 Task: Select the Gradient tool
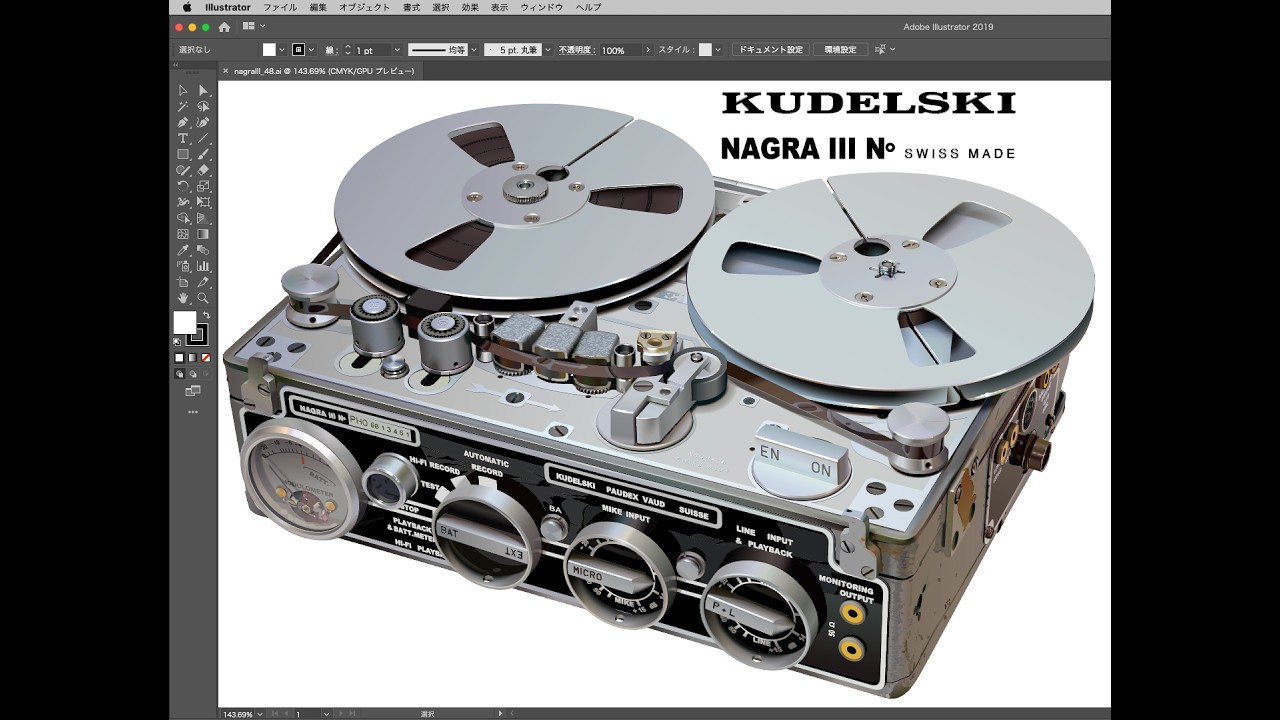pyautogui.click(x=203, y=234)
